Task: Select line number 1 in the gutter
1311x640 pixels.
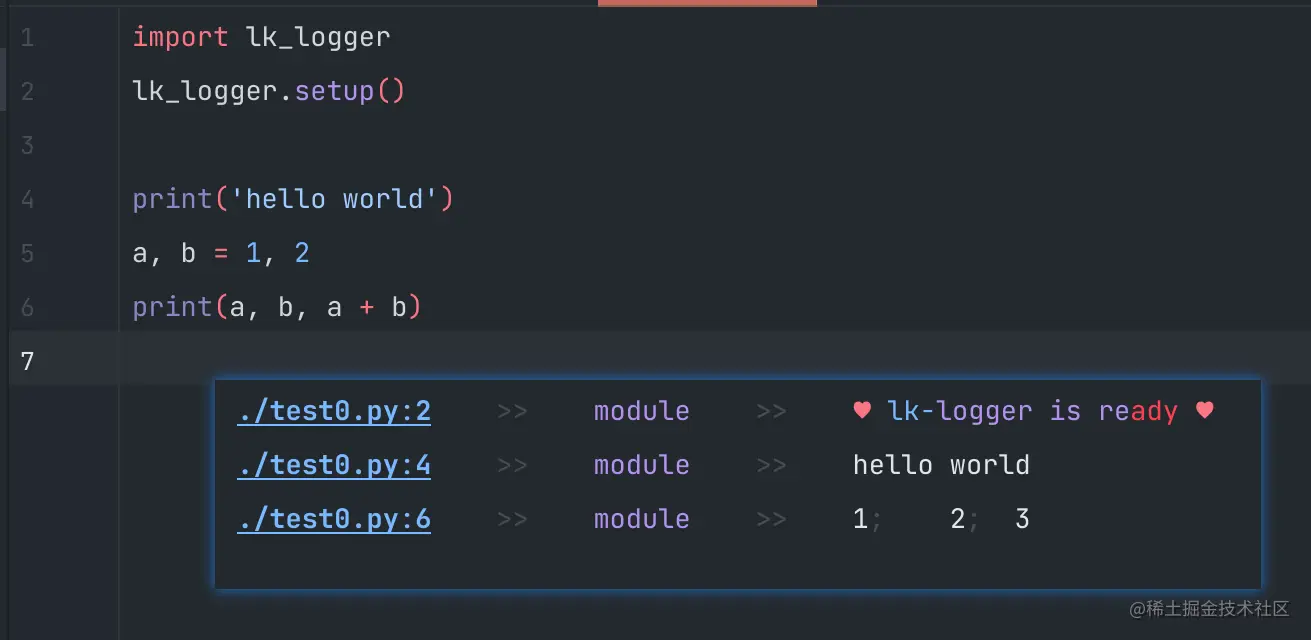Action: pos(26,38)
